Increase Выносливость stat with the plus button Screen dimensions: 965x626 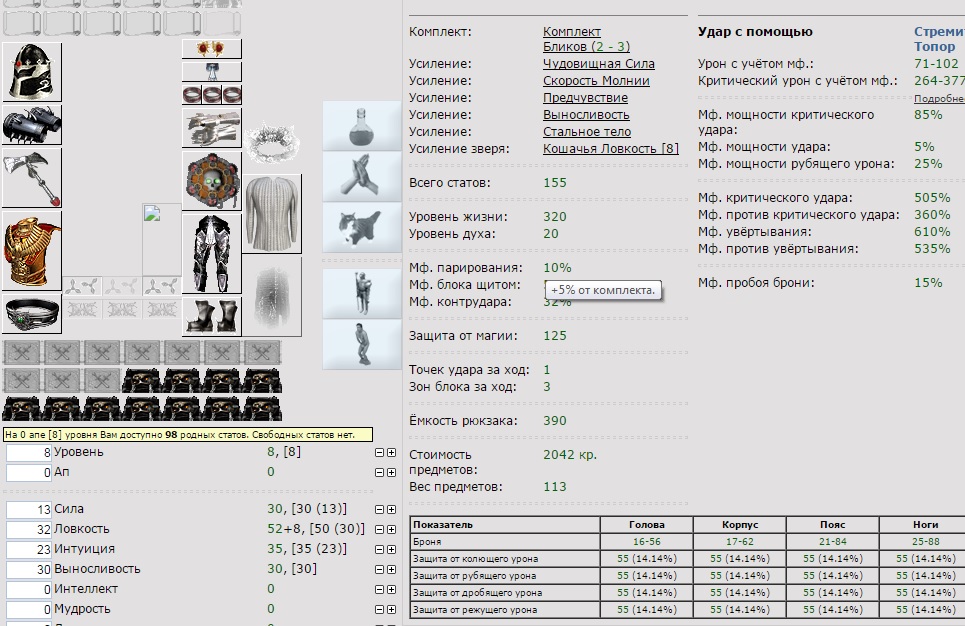pos(391,569)
